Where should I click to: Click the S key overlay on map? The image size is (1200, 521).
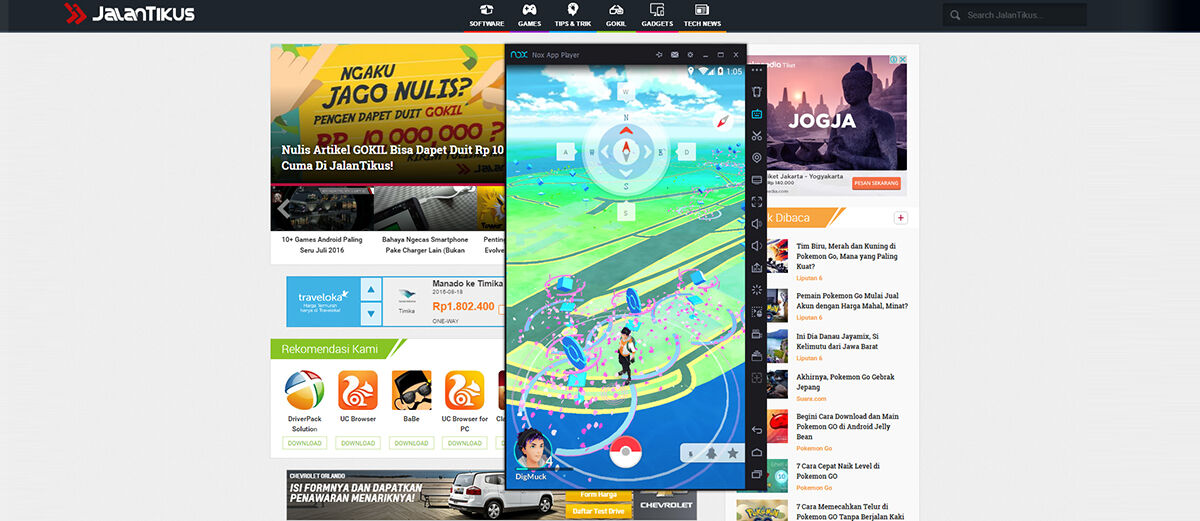[626, 212]
